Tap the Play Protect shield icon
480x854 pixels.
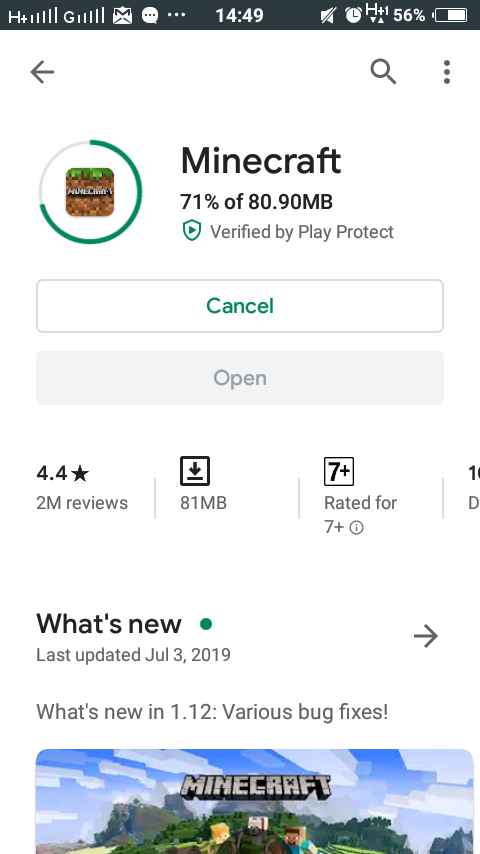[x=191, y=231]
